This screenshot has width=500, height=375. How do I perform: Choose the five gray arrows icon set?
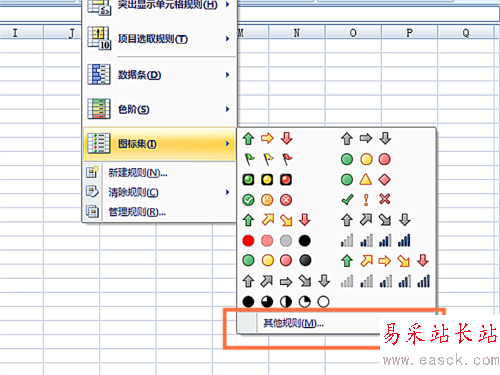point(286,281)
